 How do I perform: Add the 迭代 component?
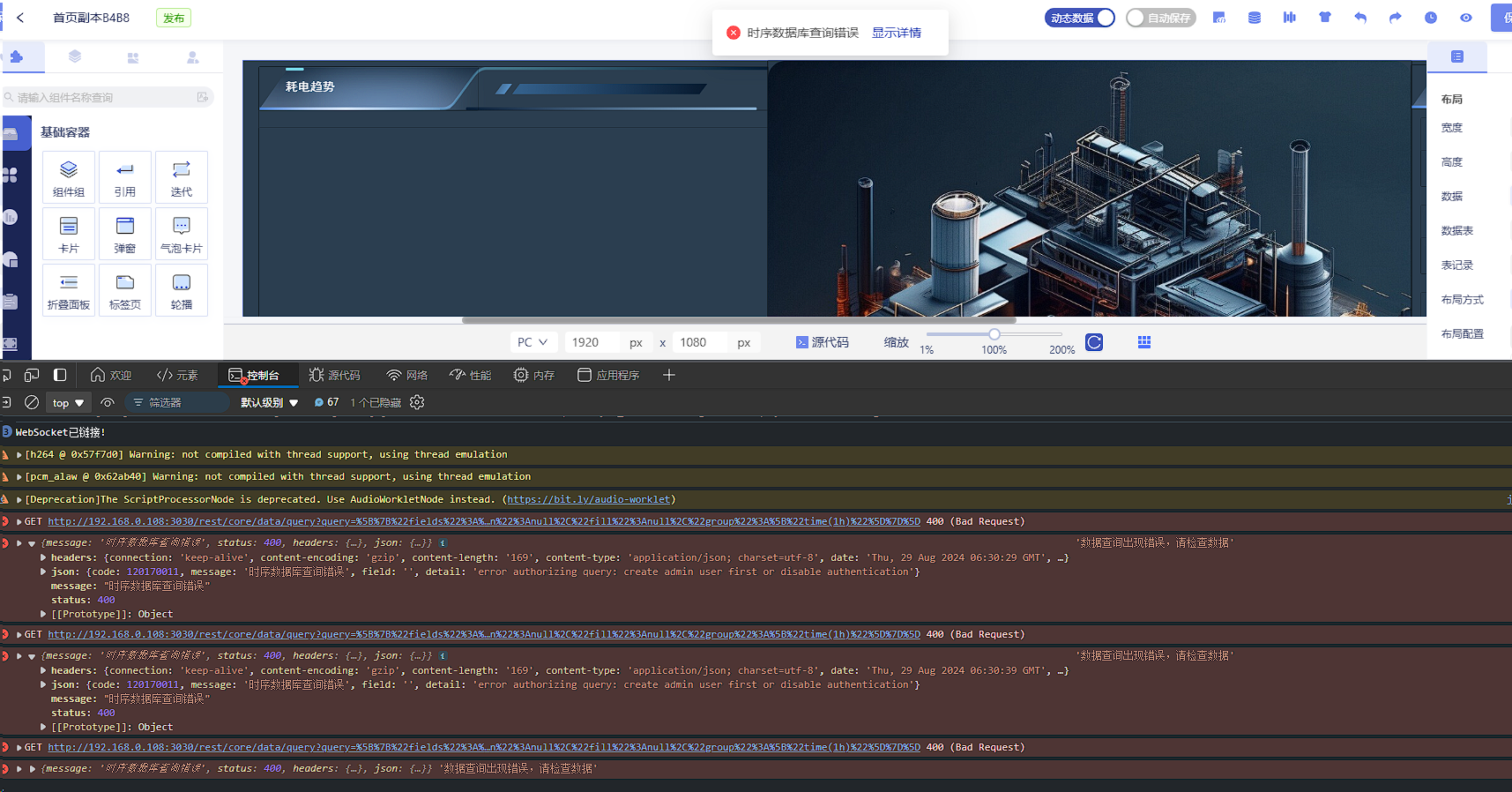182,176
